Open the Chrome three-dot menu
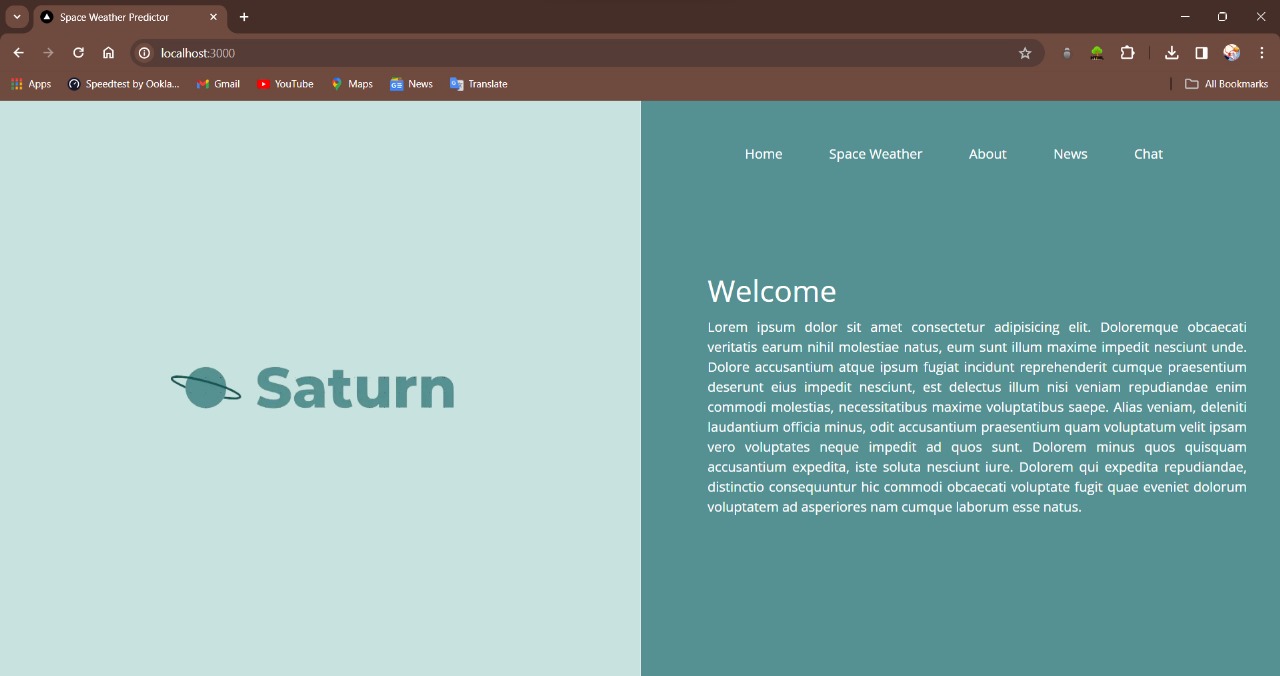Screen dimensions: 1280x676 coord(1262,52)
